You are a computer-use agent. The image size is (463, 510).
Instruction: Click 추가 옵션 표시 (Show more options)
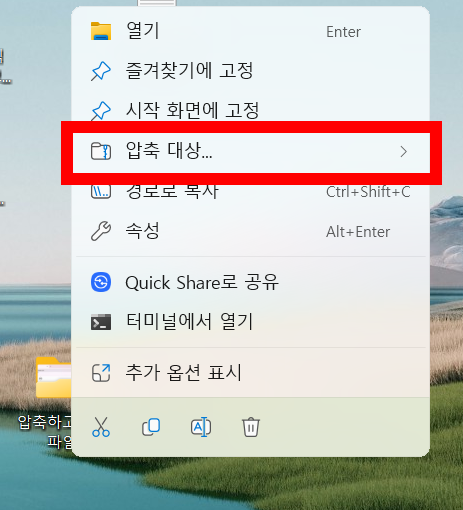[x=250, y=373]
